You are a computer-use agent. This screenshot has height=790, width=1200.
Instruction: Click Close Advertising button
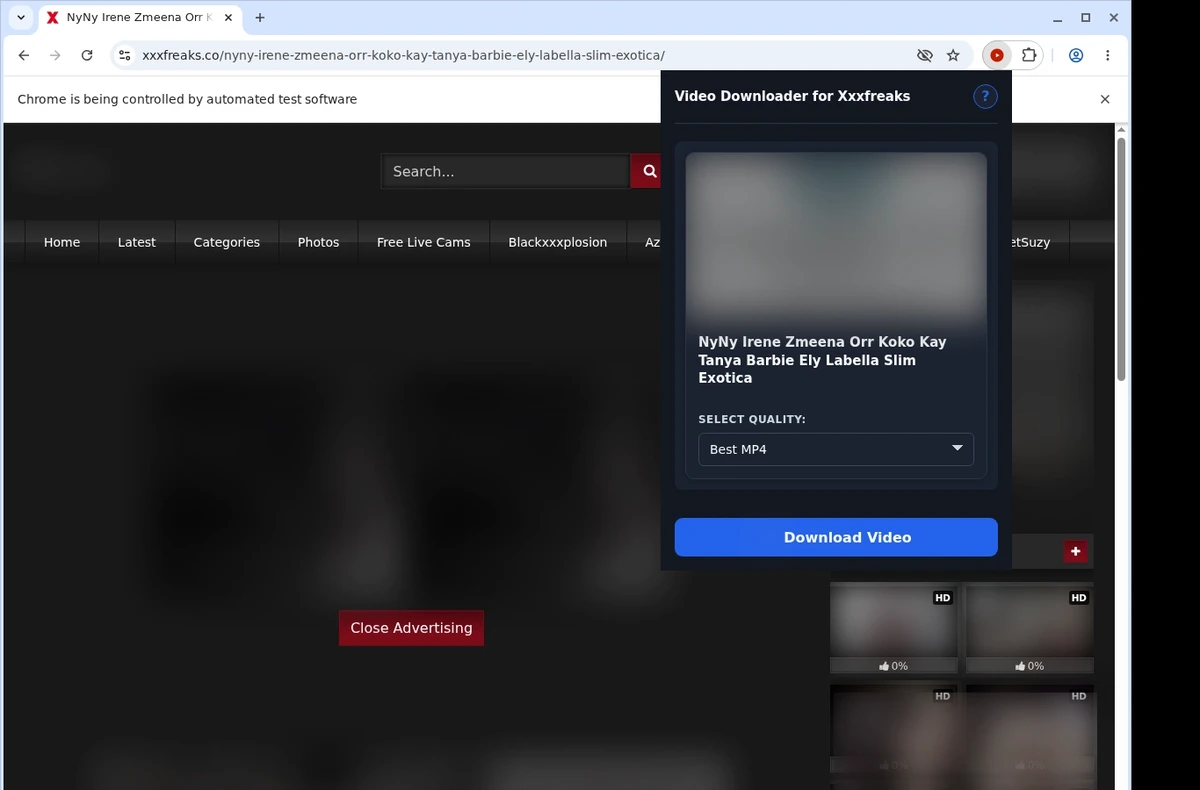(411, 628)
